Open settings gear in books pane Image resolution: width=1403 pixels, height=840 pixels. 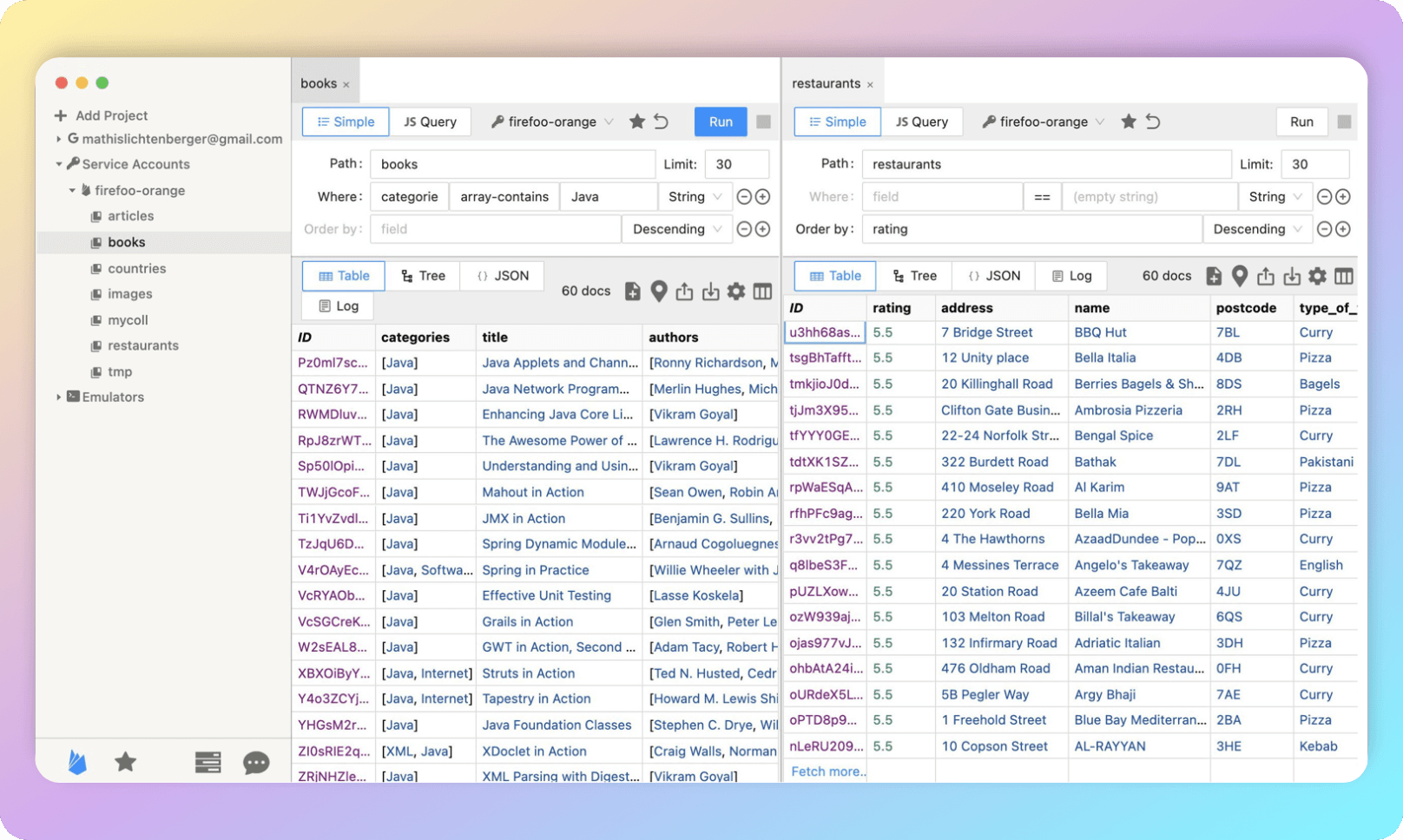(736, 292)
